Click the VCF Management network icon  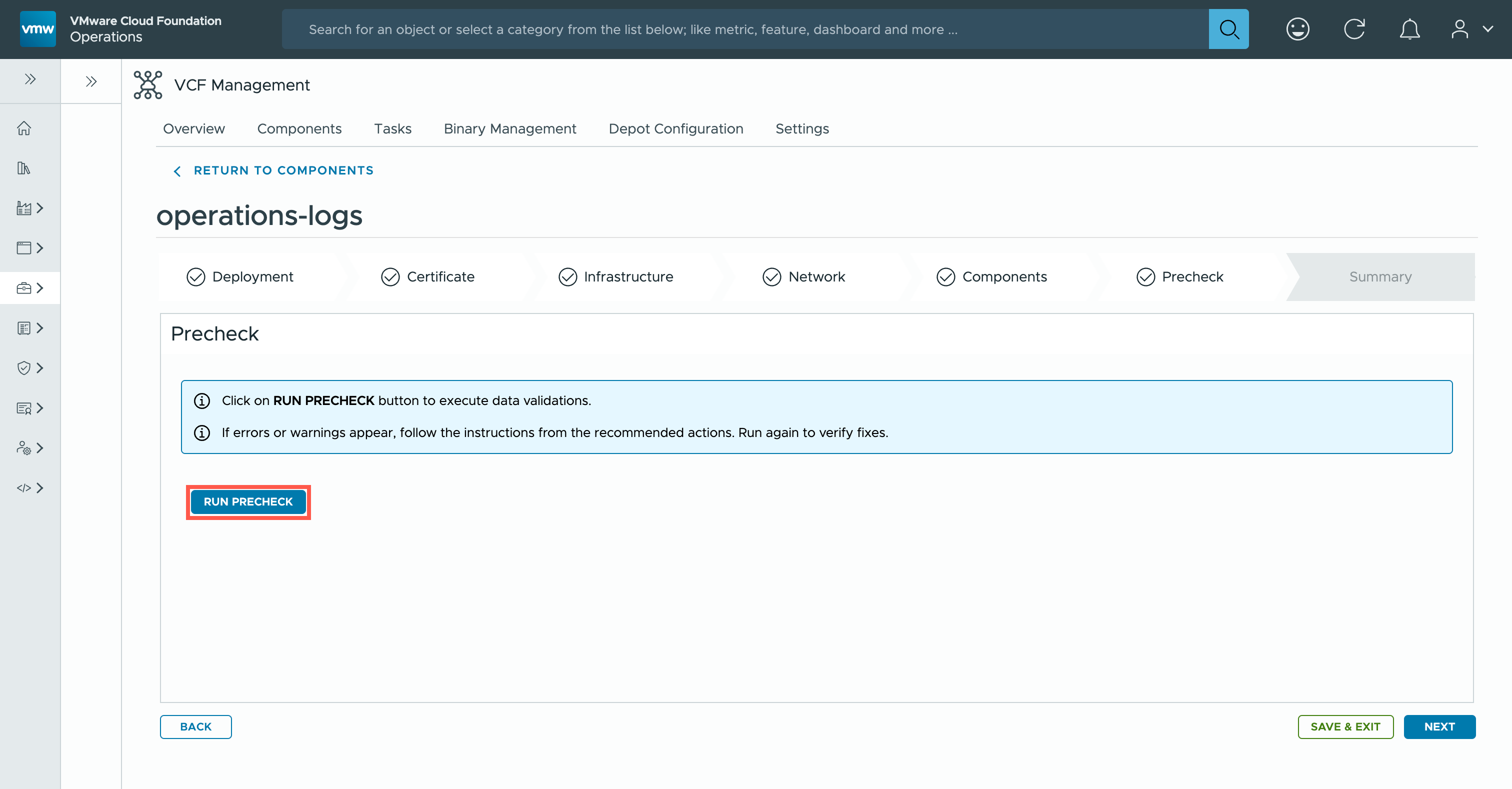coord(147,85)
